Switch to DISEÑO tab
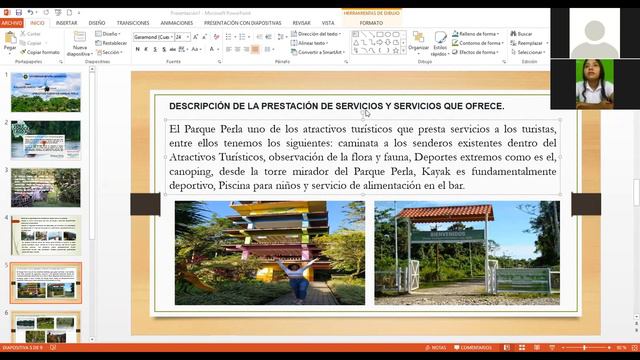The image size is (640, 360). (97, 23)
